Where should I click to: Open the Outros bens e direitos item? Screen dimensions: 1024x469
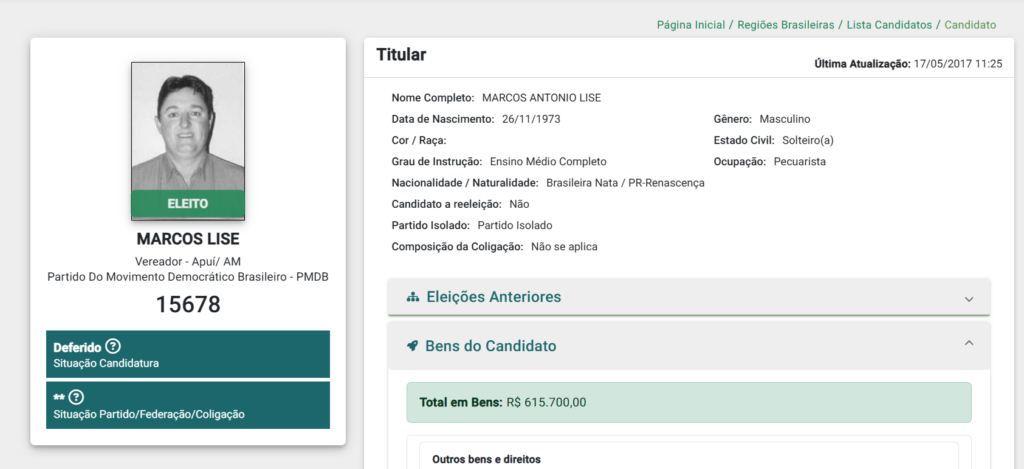(x=487, y=459)
